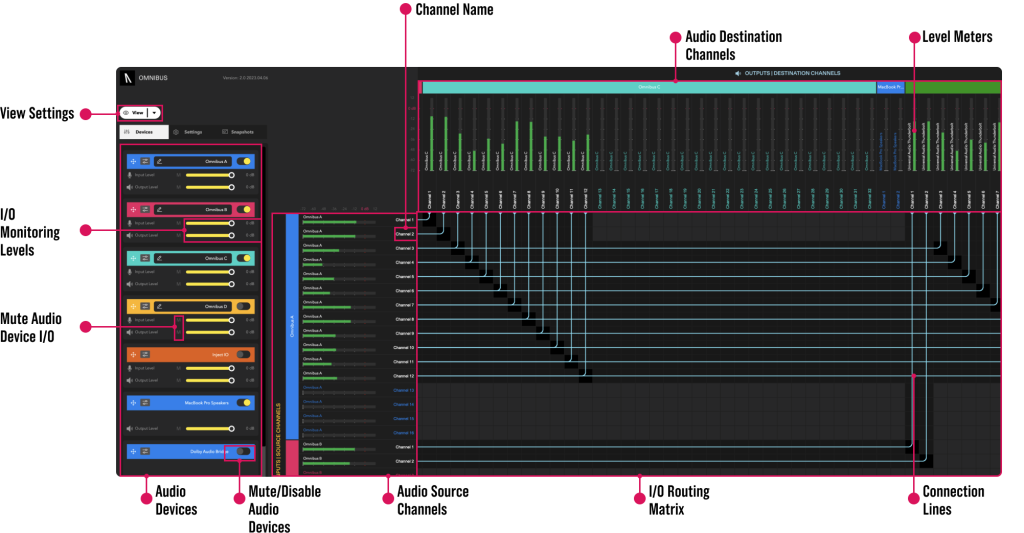The image size is (1024, 533).
Task: Open the mixer settings icon for Omnibus D
Action: 145,306
